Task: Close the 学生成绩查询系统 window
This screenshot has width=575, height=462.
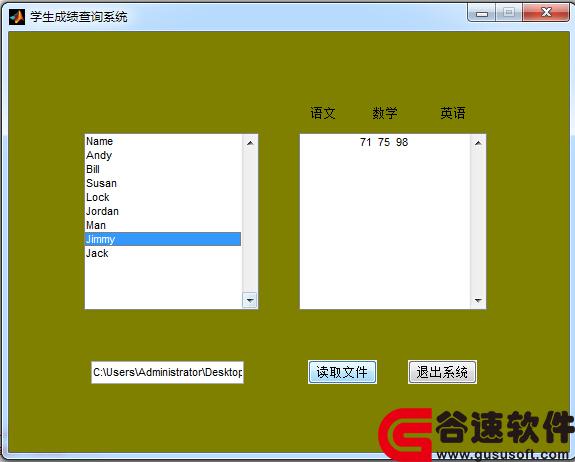Action: [546, 12]
